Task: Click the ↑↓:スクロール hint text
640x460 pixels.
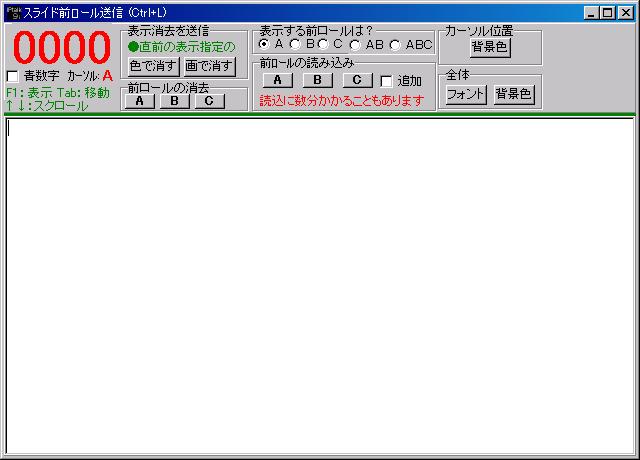Action: [47, 106]
